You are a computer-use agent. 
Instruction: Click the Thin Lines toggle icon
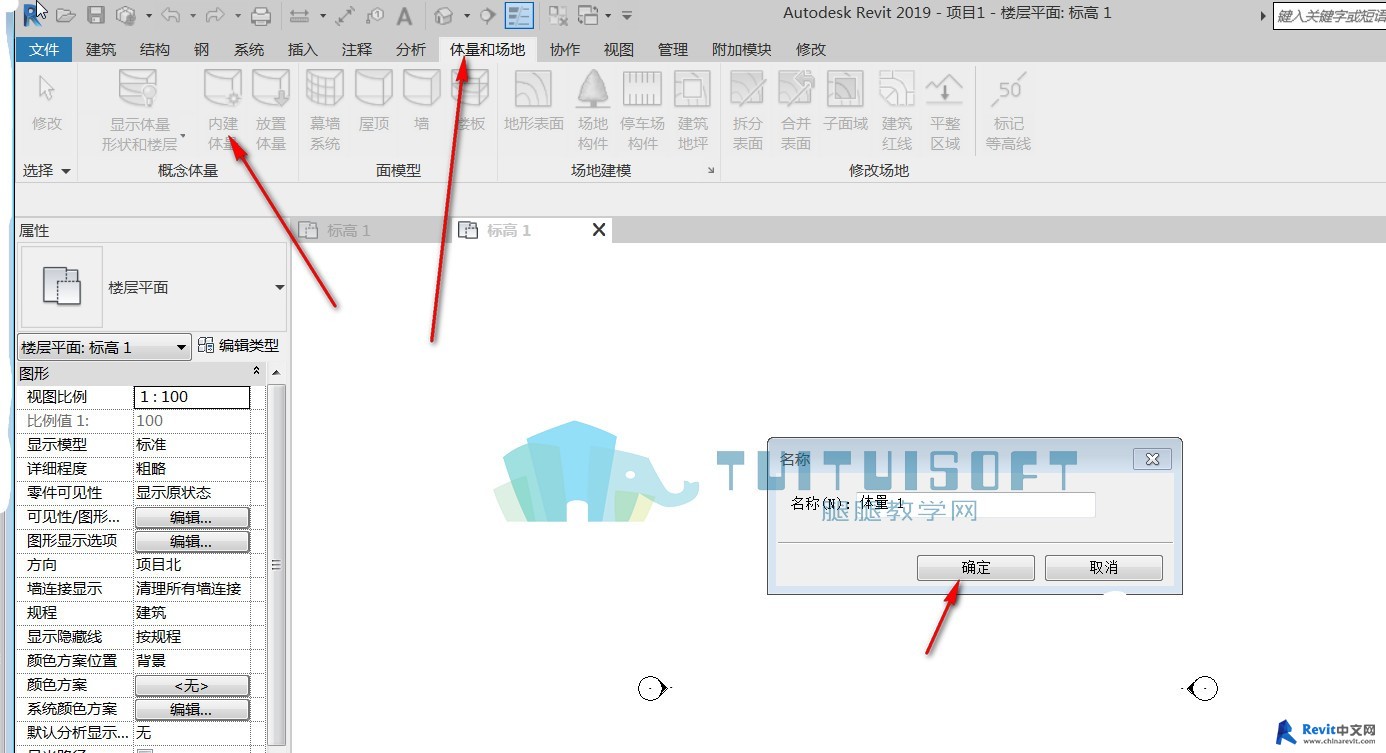(x=519, y=15)
